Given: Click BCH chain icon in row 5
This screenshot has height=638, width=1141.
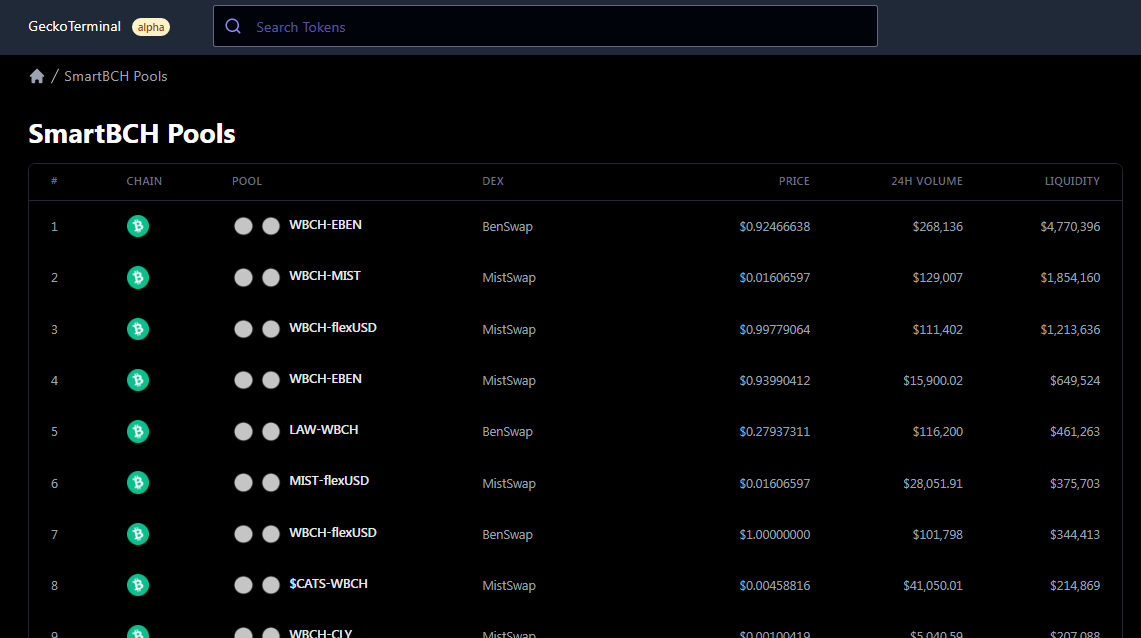Looking at the screenshot, I should (x=138, y=431).
